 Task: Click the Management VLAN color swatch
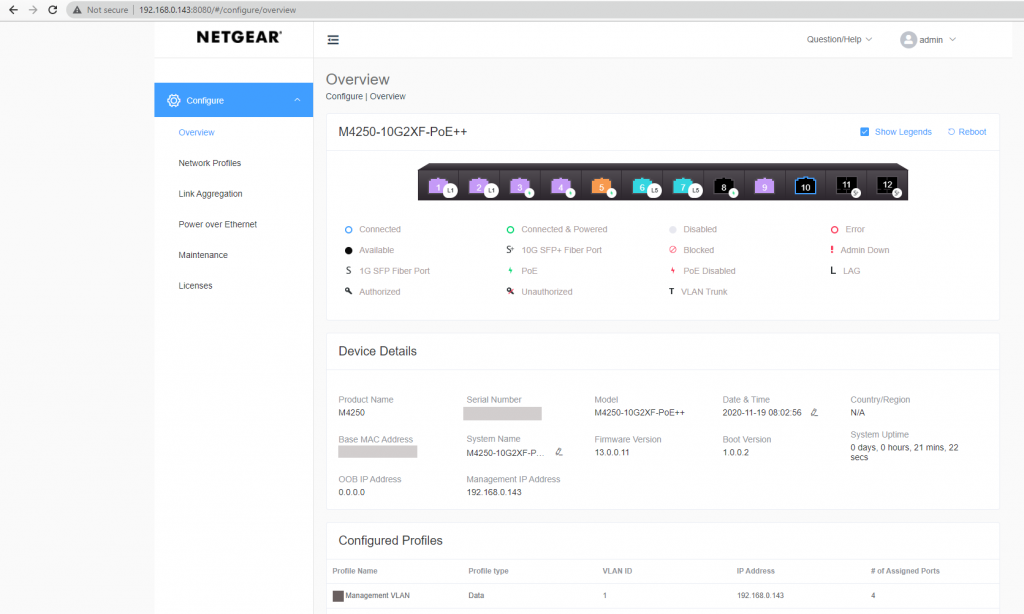click(338, 595)
